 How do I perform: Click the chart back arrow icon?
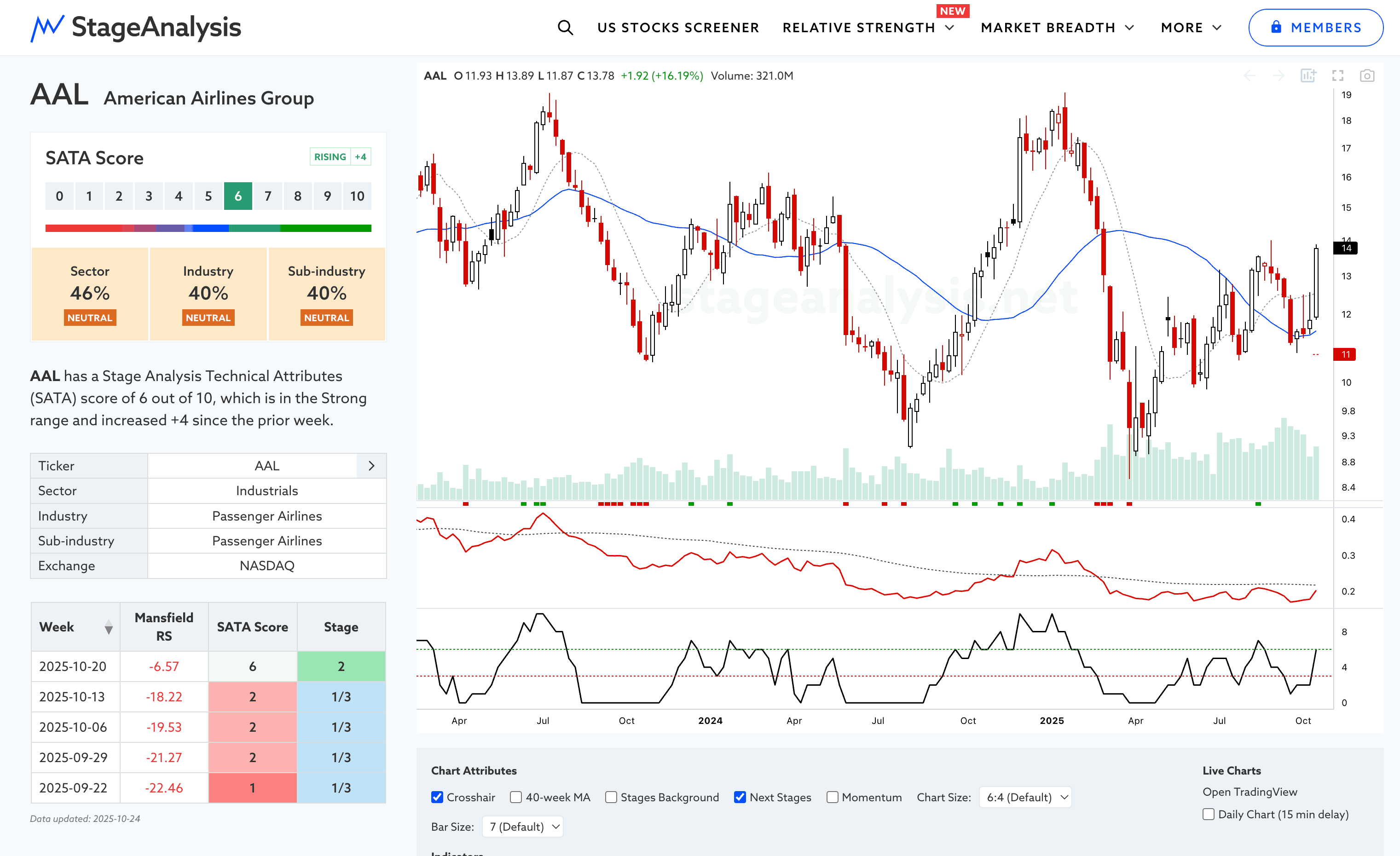pos(1250,75)
